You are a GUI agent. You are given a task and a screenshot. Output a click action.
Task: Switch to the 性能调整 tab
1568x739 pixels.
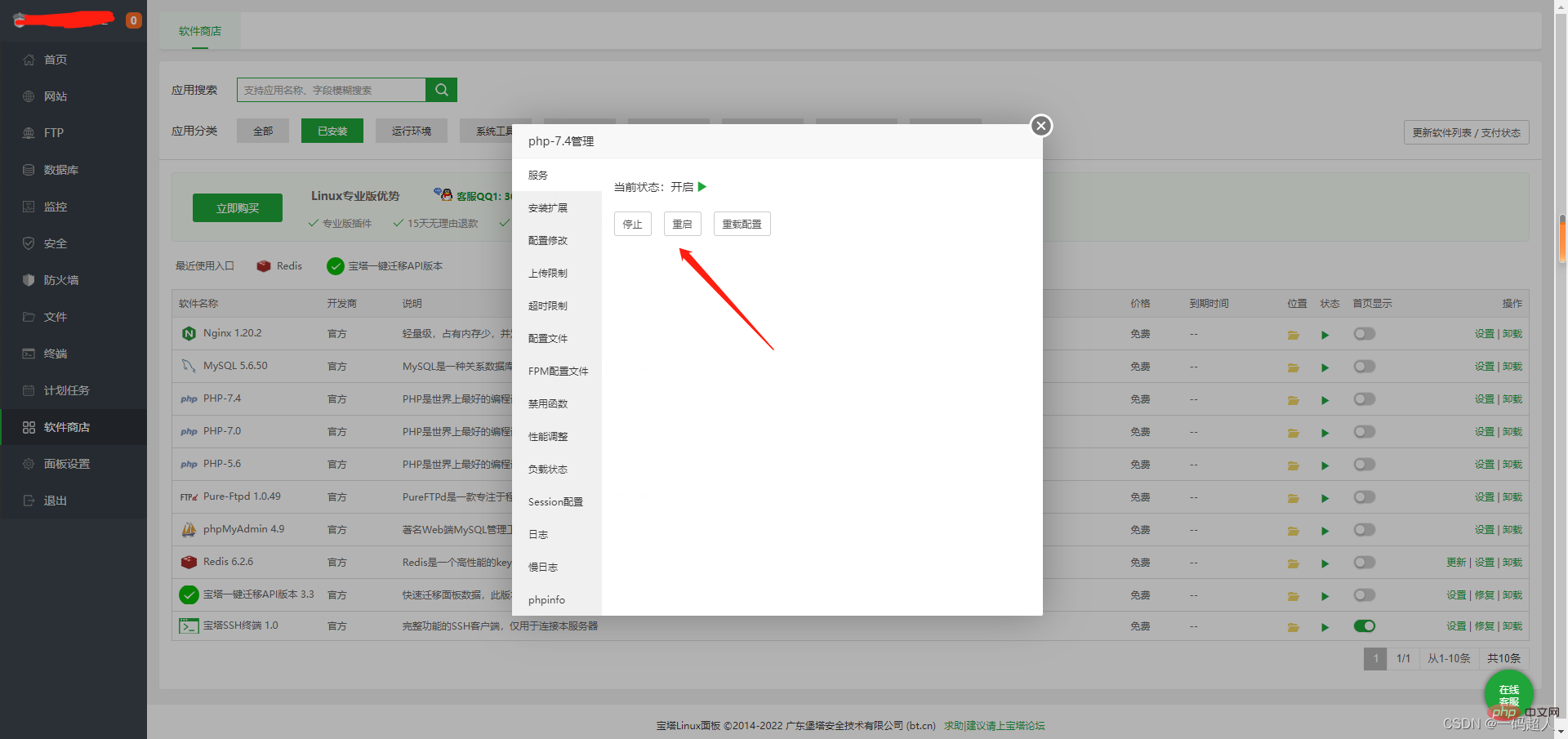(x=557, y=437)
